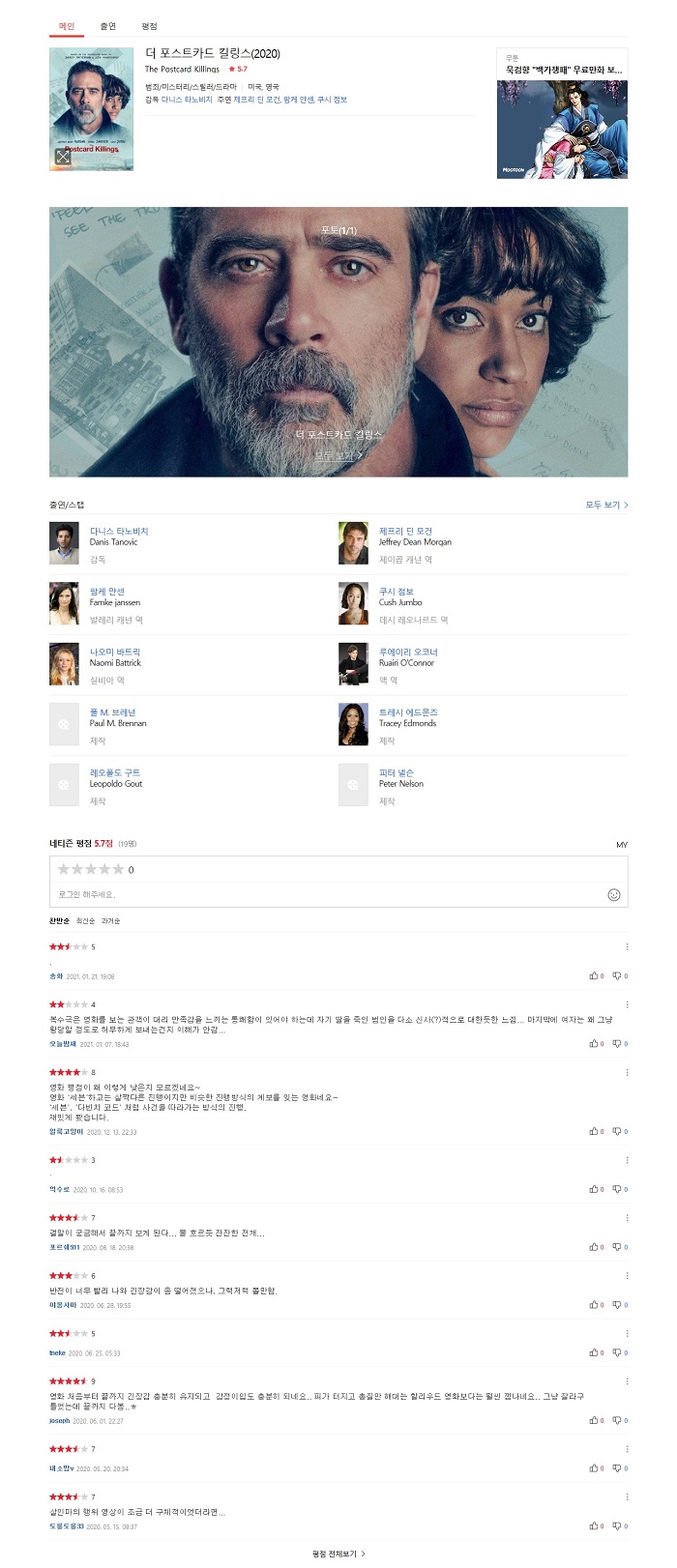Expand cast list with 모두 보기
The image size is (677, 1568).
pos(606,505)
